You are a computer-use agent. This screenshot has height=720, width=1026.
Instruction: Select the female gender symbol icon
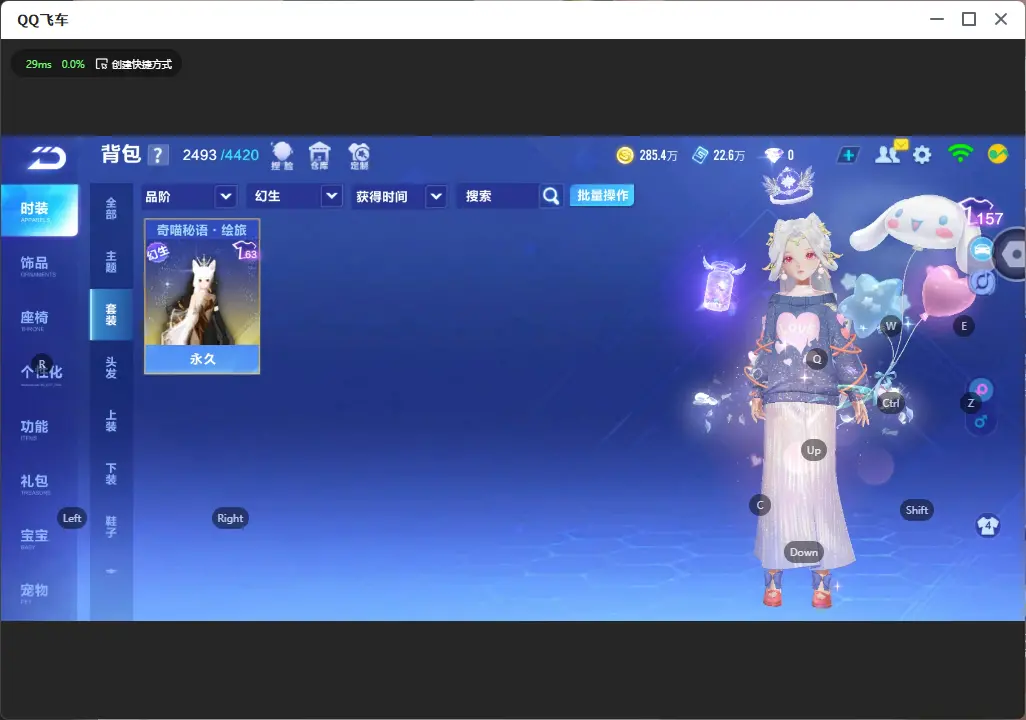click(982, 389)
